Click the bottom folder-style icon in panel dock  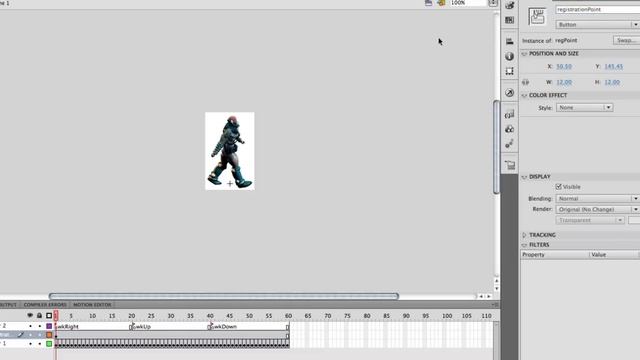(509, 165)
